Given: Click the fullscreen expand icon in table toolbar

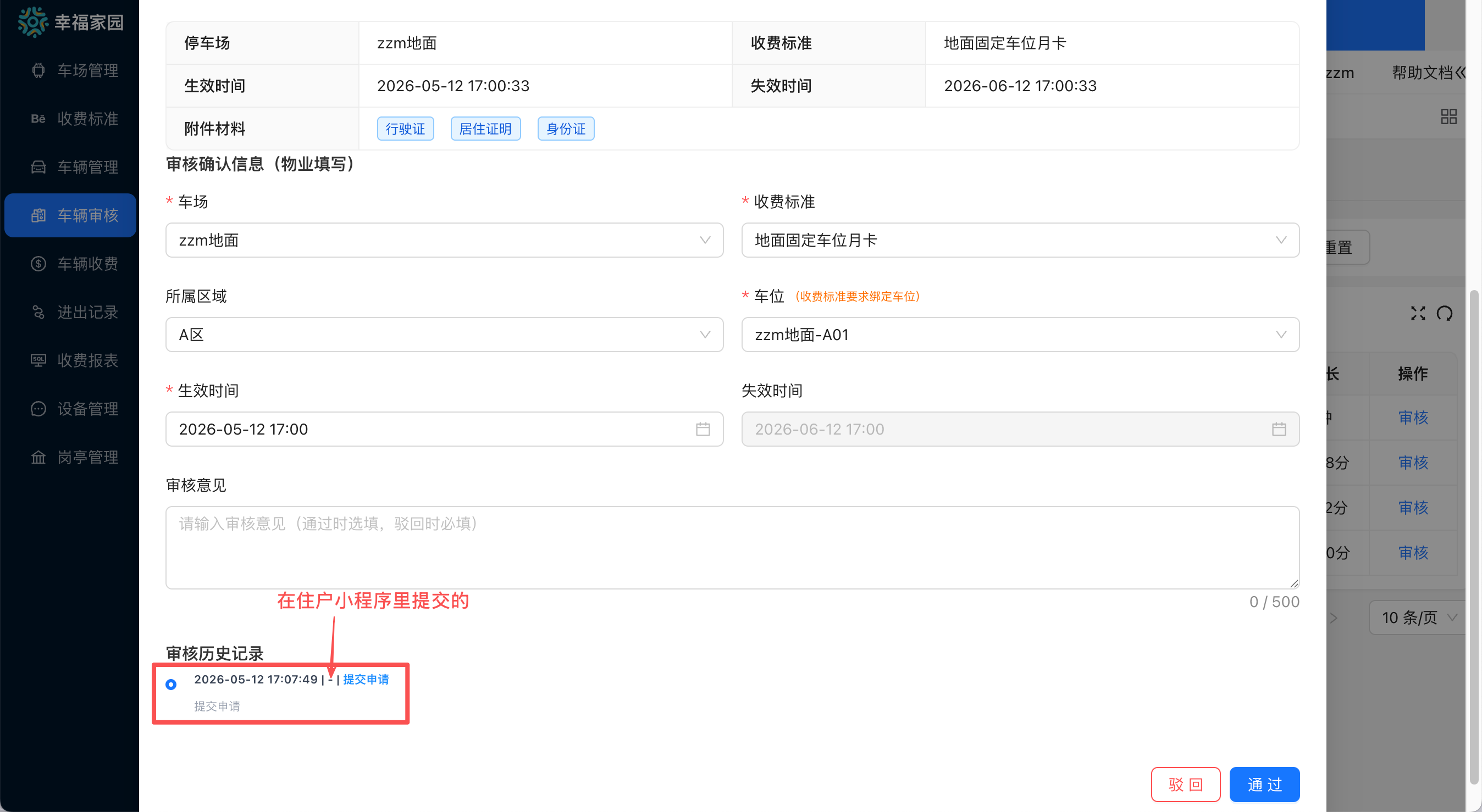Looking at the screenshot, I should 1418,313.
